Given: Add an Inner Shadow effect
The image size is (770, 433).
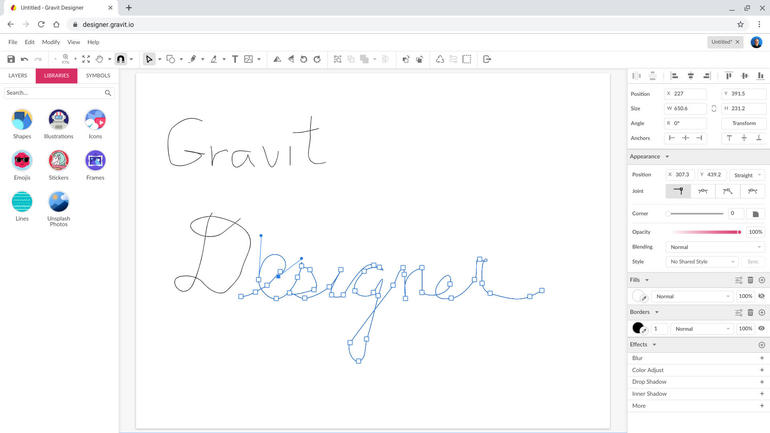Looking at the screenshot, I should coord(762,394).
